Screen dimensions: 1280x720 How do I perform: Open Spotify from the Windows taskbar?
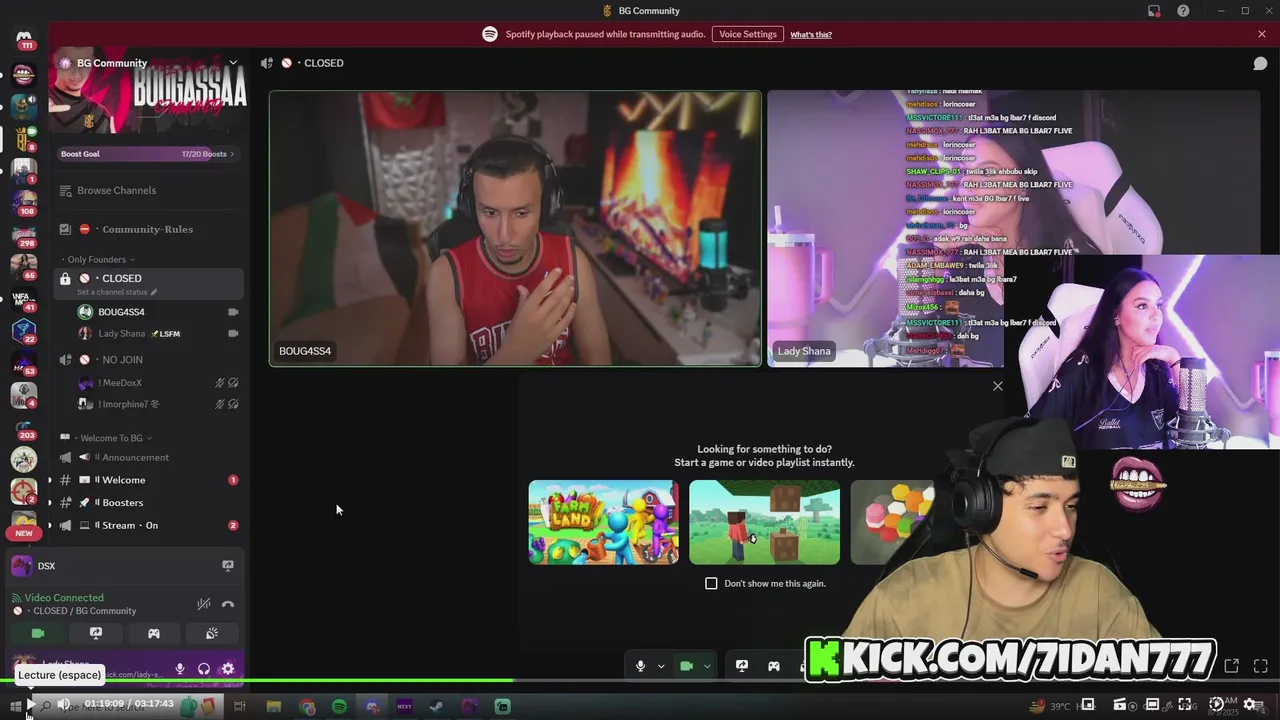[x=339, y=707]
